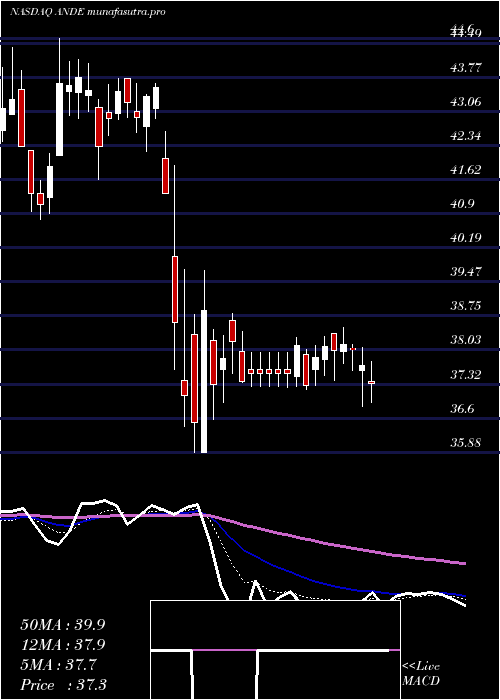Click the NASDAQ ANDE munafasutra.pro title text
The height and width of the screenshot is (700, 500).
click(x=88, y=12)
